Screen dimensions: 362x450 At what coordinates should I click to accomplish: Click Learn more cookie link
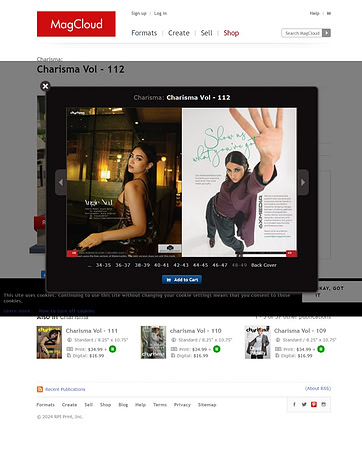point(17,311)
